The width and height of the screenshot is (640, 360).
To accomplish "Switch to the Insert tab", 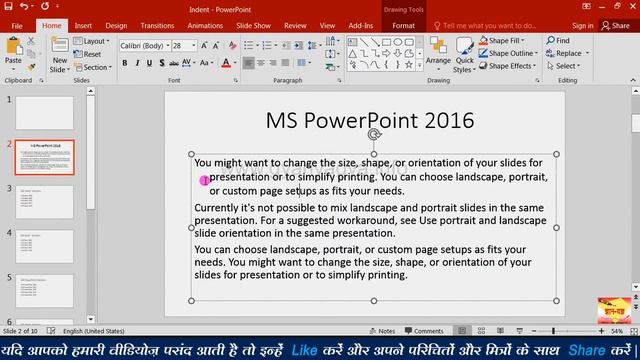I will point(83,25).
